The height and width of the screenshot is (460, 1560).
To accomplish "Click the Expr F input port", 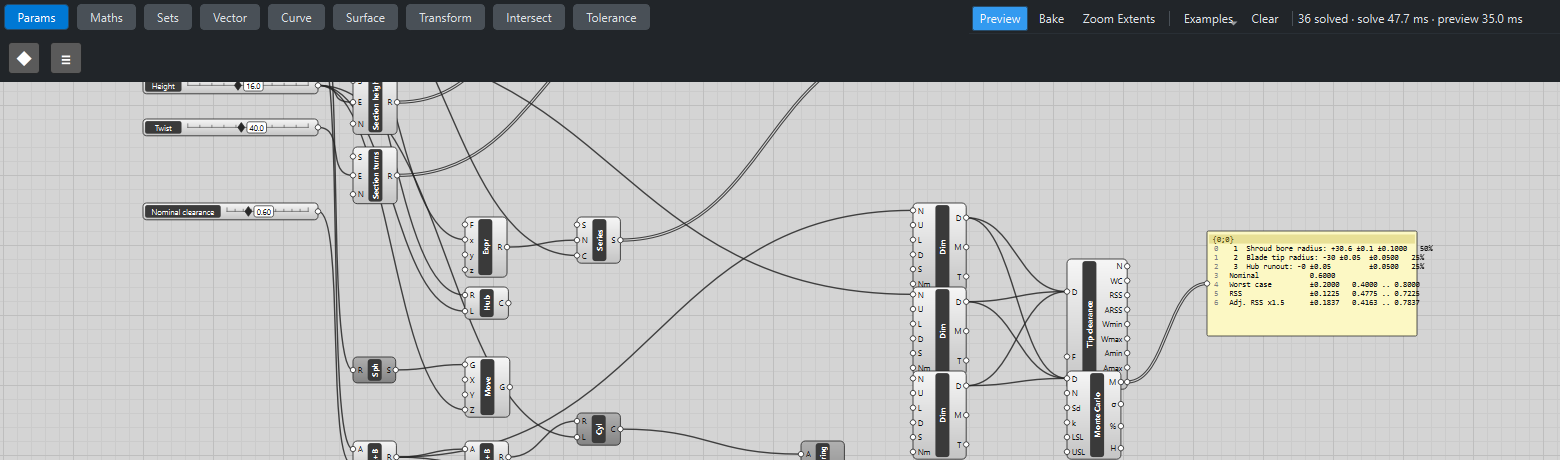I will pos(464,225).
